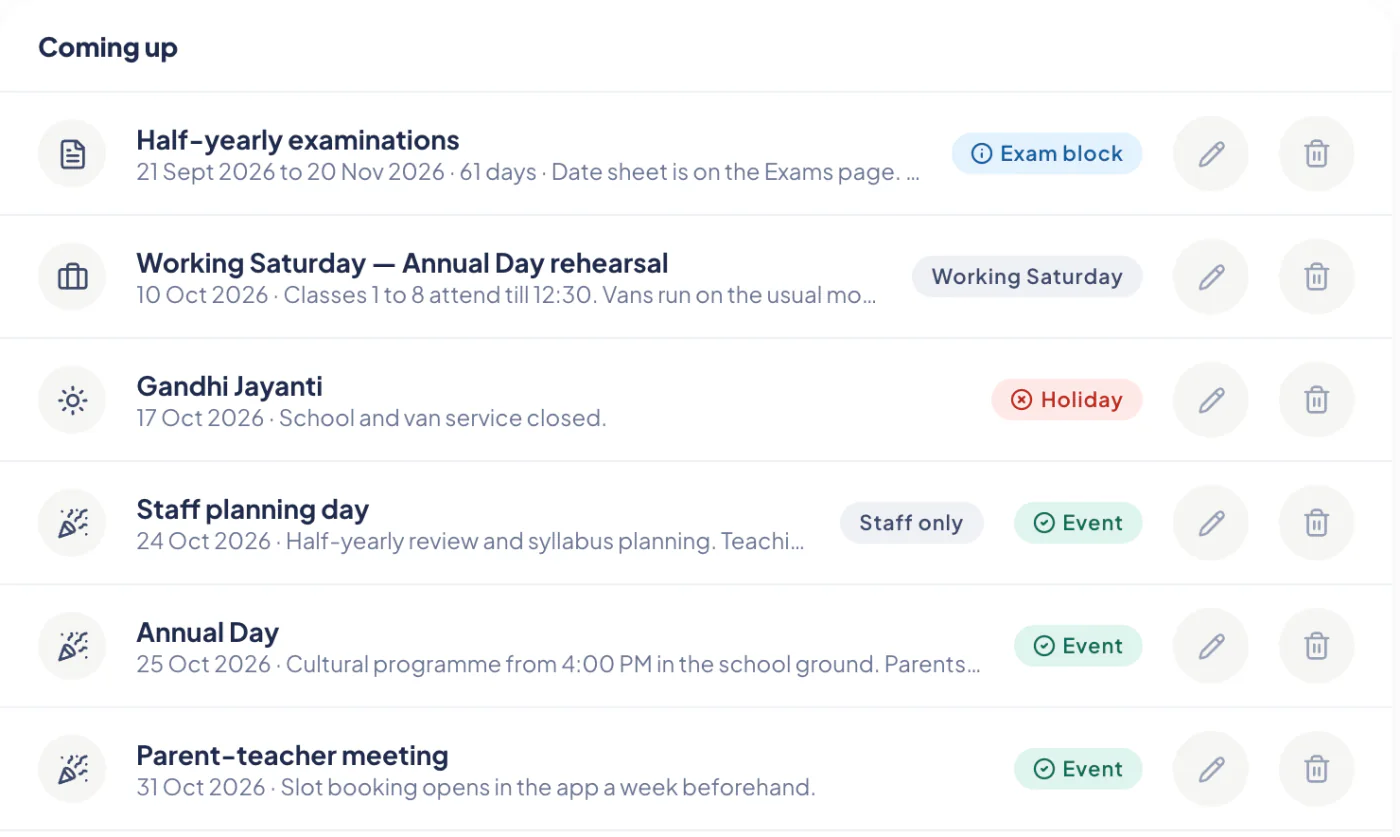Select the Staff planning day title
The width and height of the screenshot is (1400, 837).
tap(253, 509)
